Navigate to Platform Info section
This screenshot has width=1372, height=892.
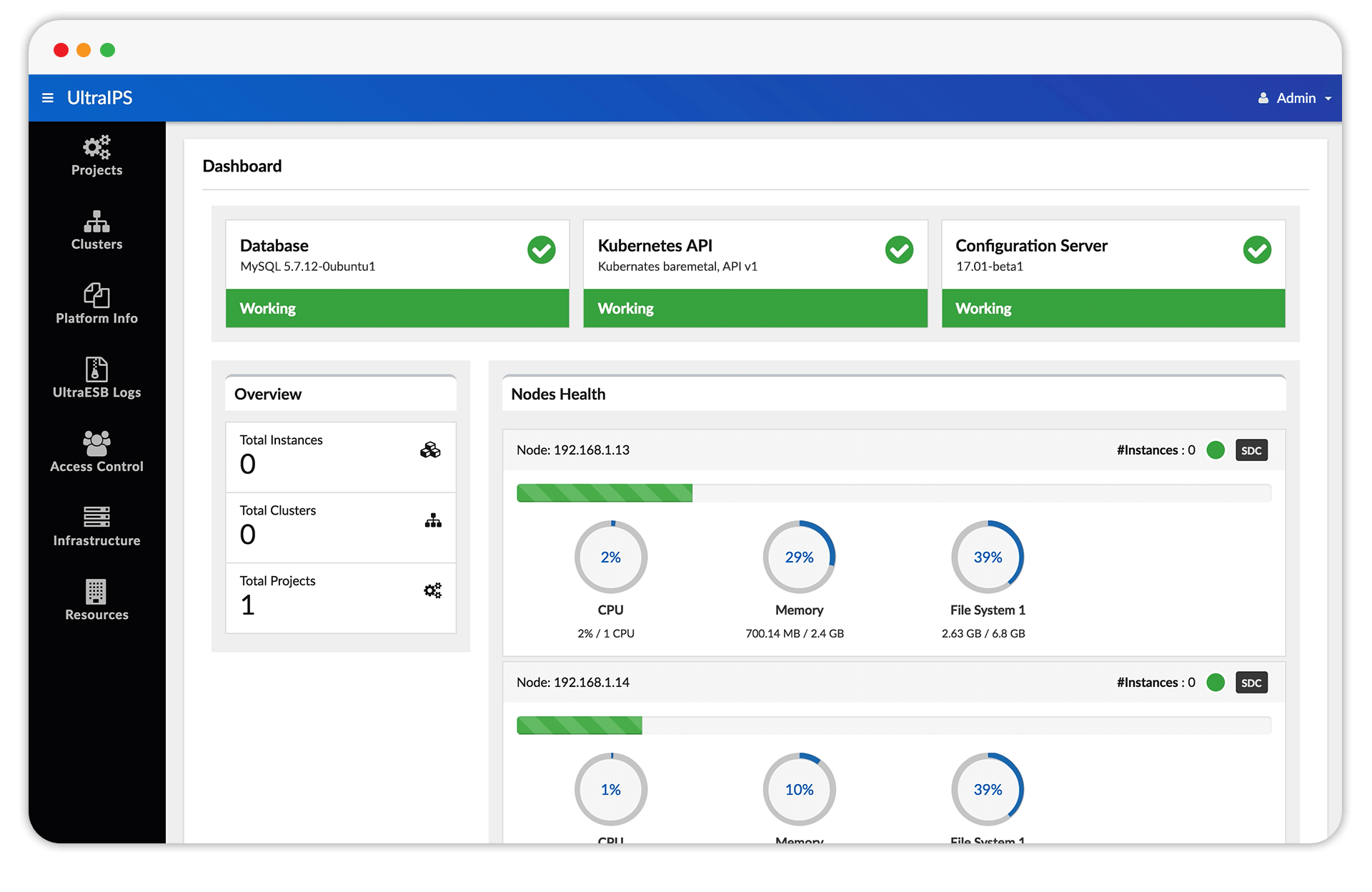(97, 305)
